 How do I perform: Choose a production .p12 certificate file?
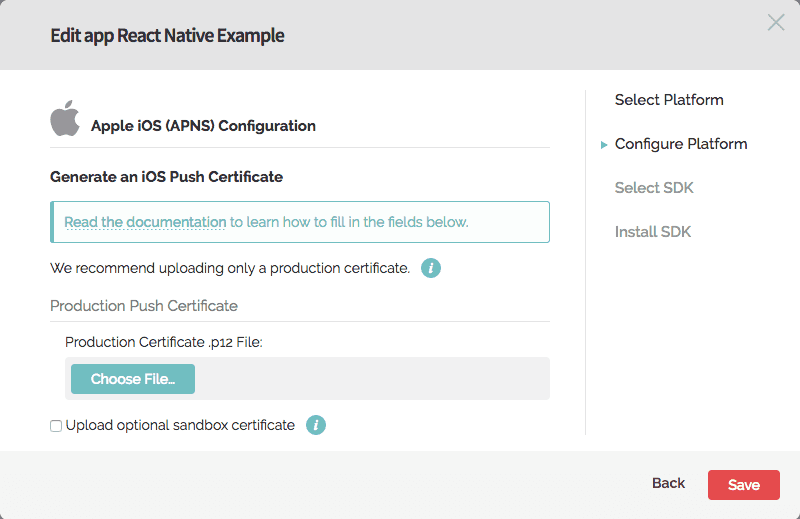point(133,379)
